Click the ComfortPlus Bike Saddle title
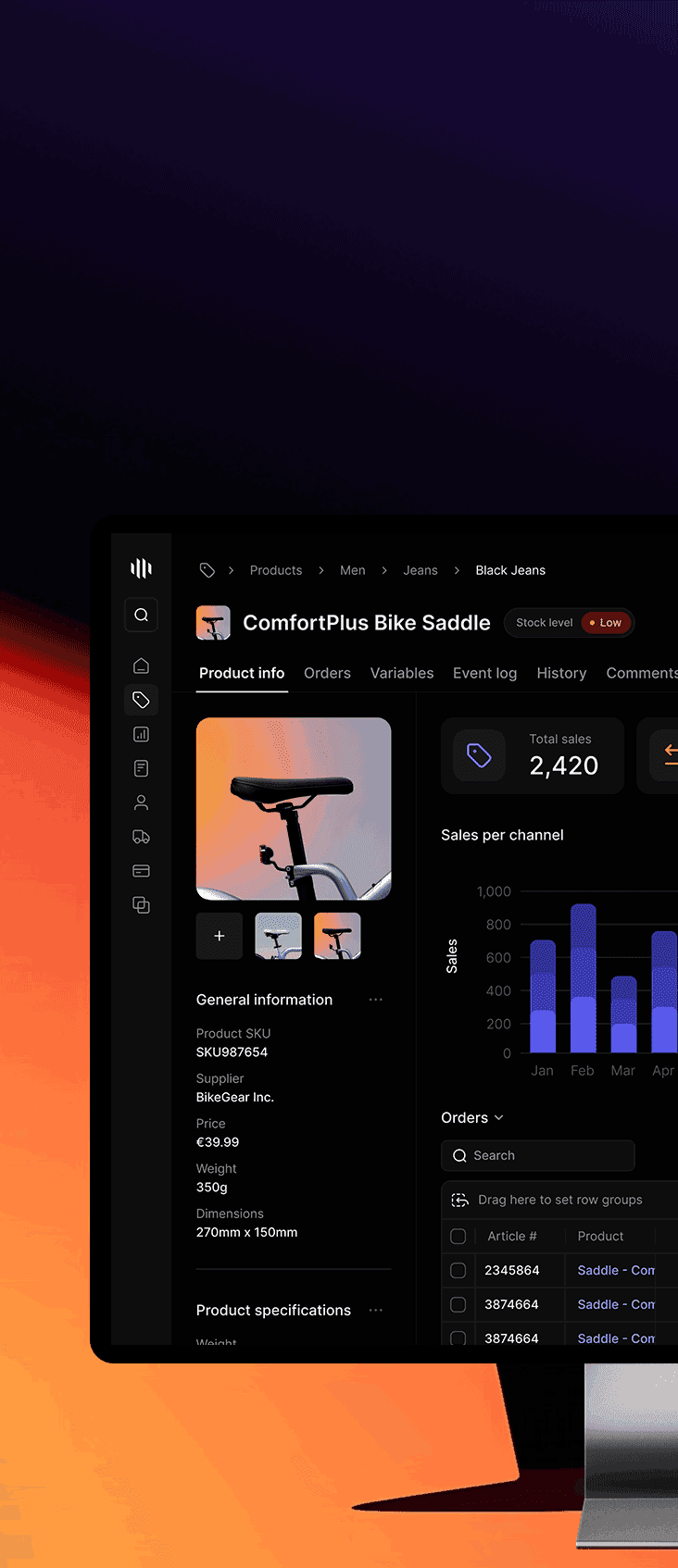The height and width of the screenshot is (1568, 678). point(367,623)
